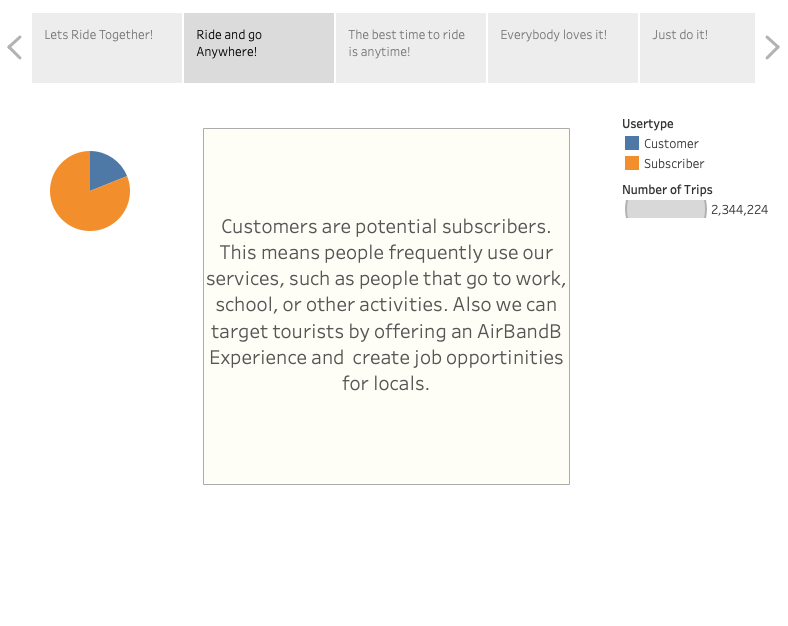Open the 'Everybody loves it!' story point
Image resolution: width=788 pixels, height=626 pixels.
pyautogui.click(x=562, y=47)
